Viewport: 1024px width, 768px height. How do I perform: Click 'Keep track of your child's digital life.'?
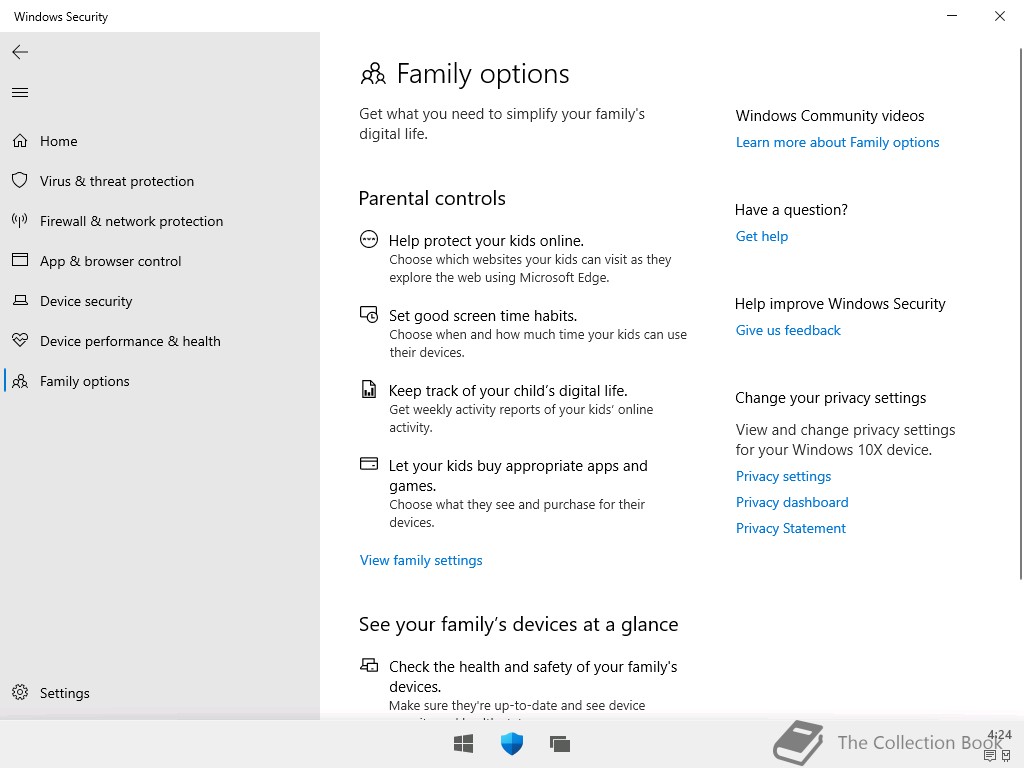coord(508,391)
